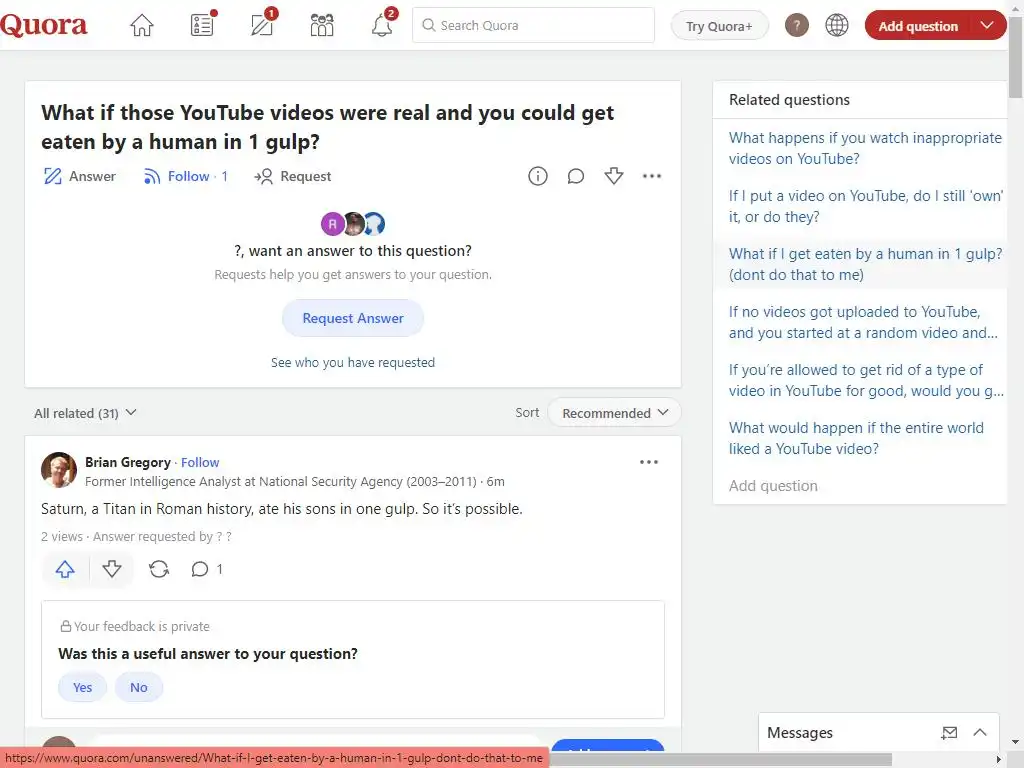This screenshot has height=768, width=1024.
Task: Click Answer under the question
Action: click(79, 176)
